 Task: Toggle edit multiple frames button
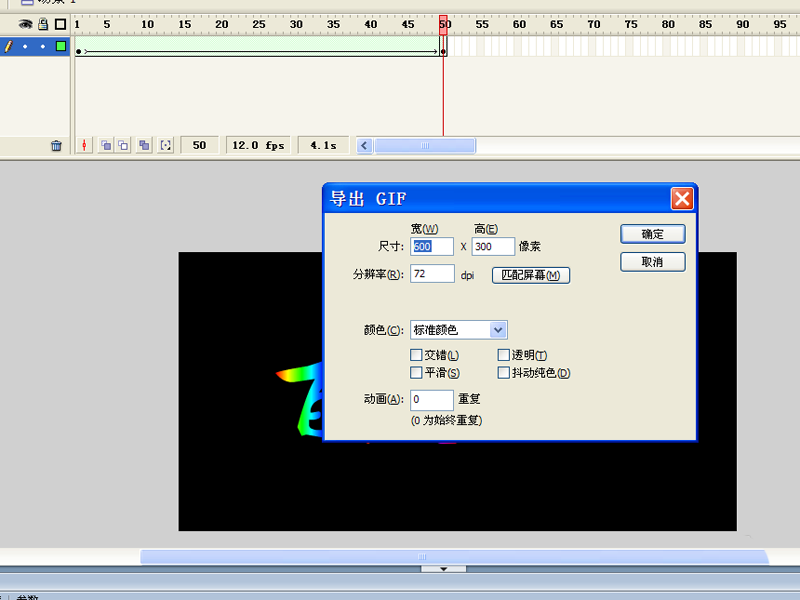144,145
